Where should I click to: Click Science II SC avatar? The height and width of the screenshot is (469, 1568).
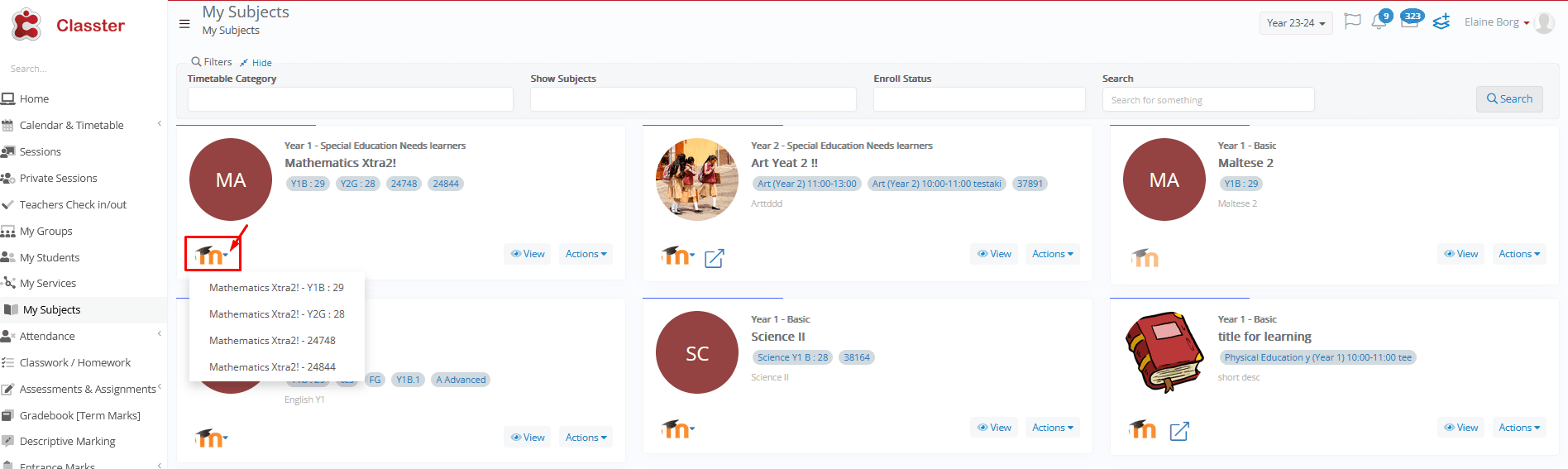click(697, 352)
